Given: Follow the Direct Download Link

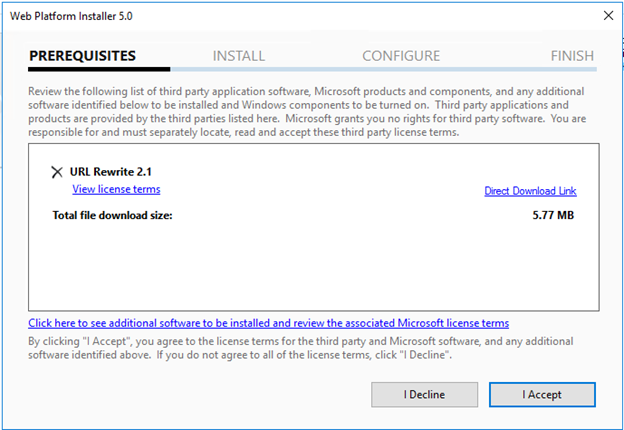Looking at the screenshot, I should [530, 191].
